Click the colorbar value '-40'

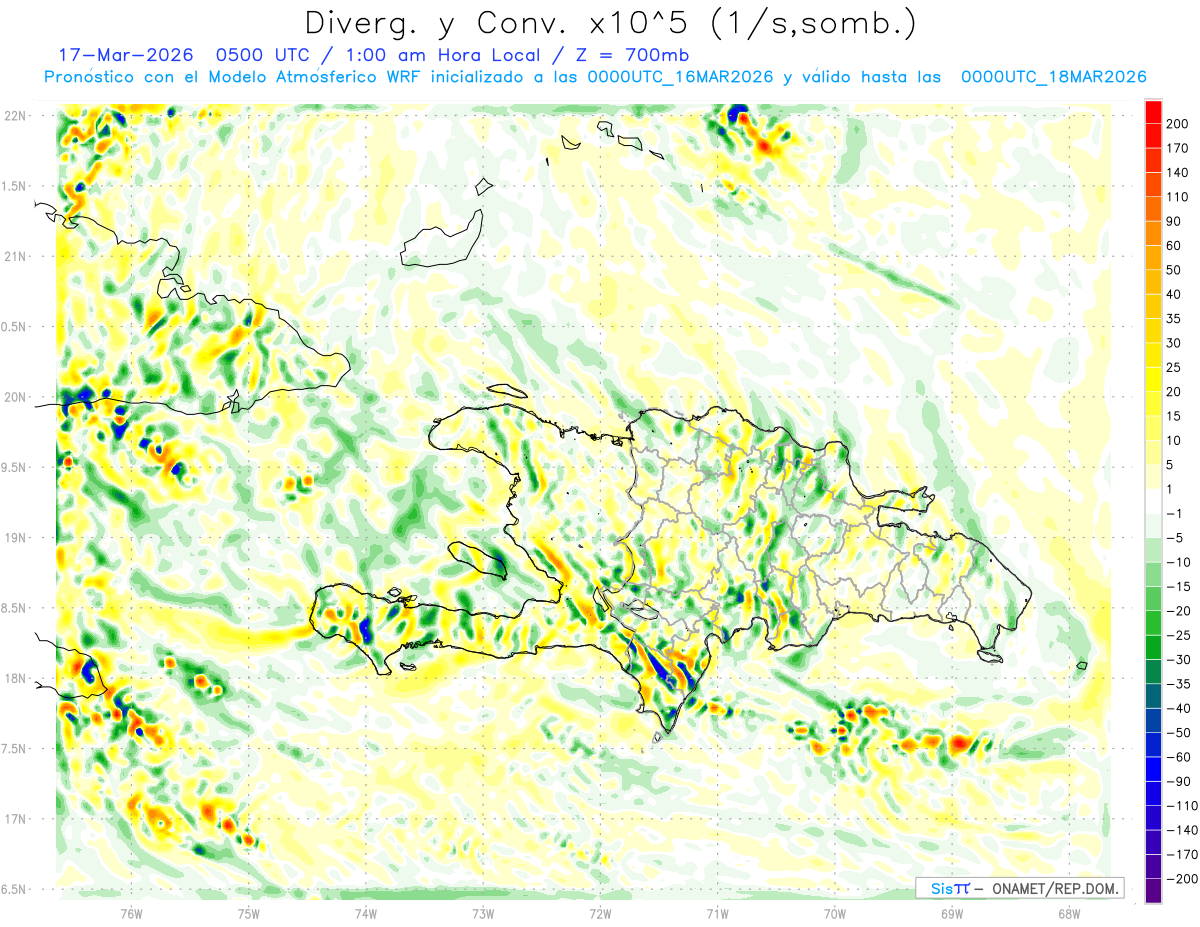(1178, 708)
